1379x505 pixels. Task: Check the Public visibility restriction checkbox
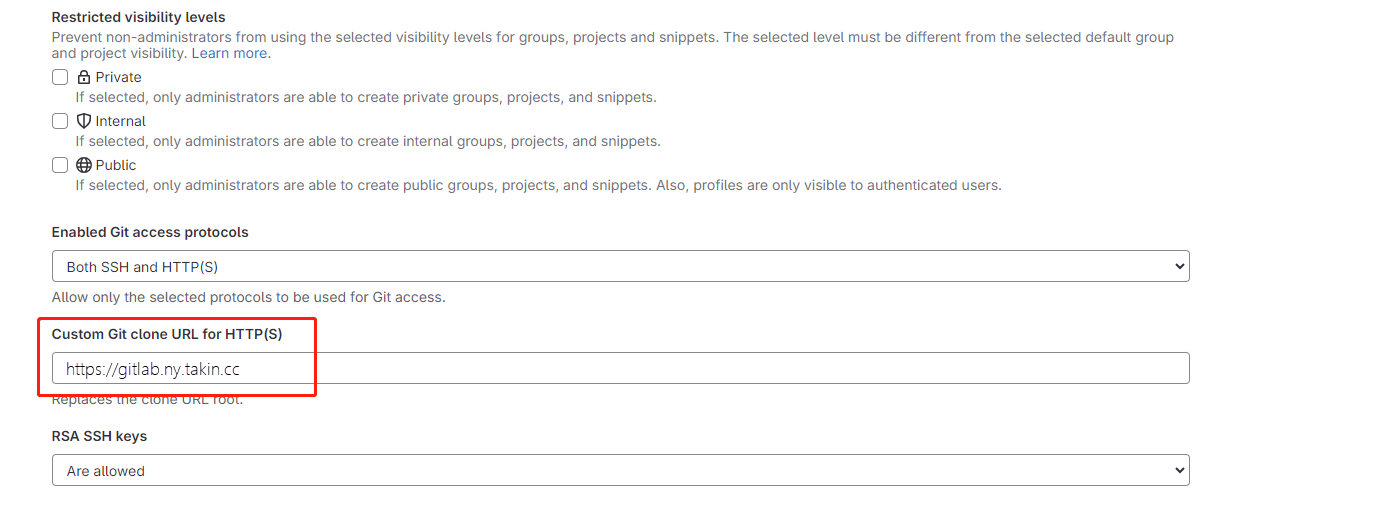coord(60,165)
